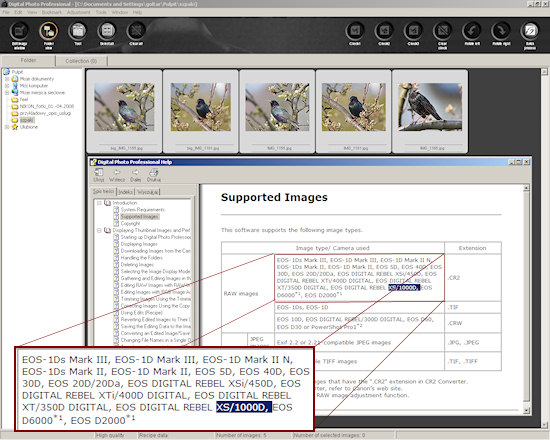The image size is (550, 440).
Task: Click Recipe data in the status bar
Action: 153,435
